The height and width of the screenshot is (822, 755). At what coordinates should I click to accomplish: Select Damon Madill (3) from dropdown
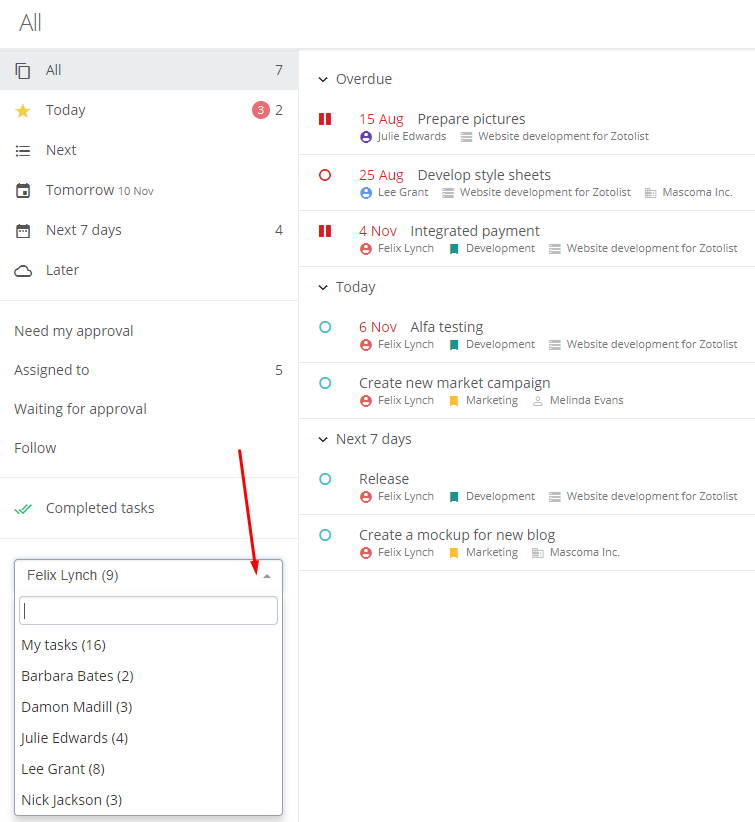point(148,707)
